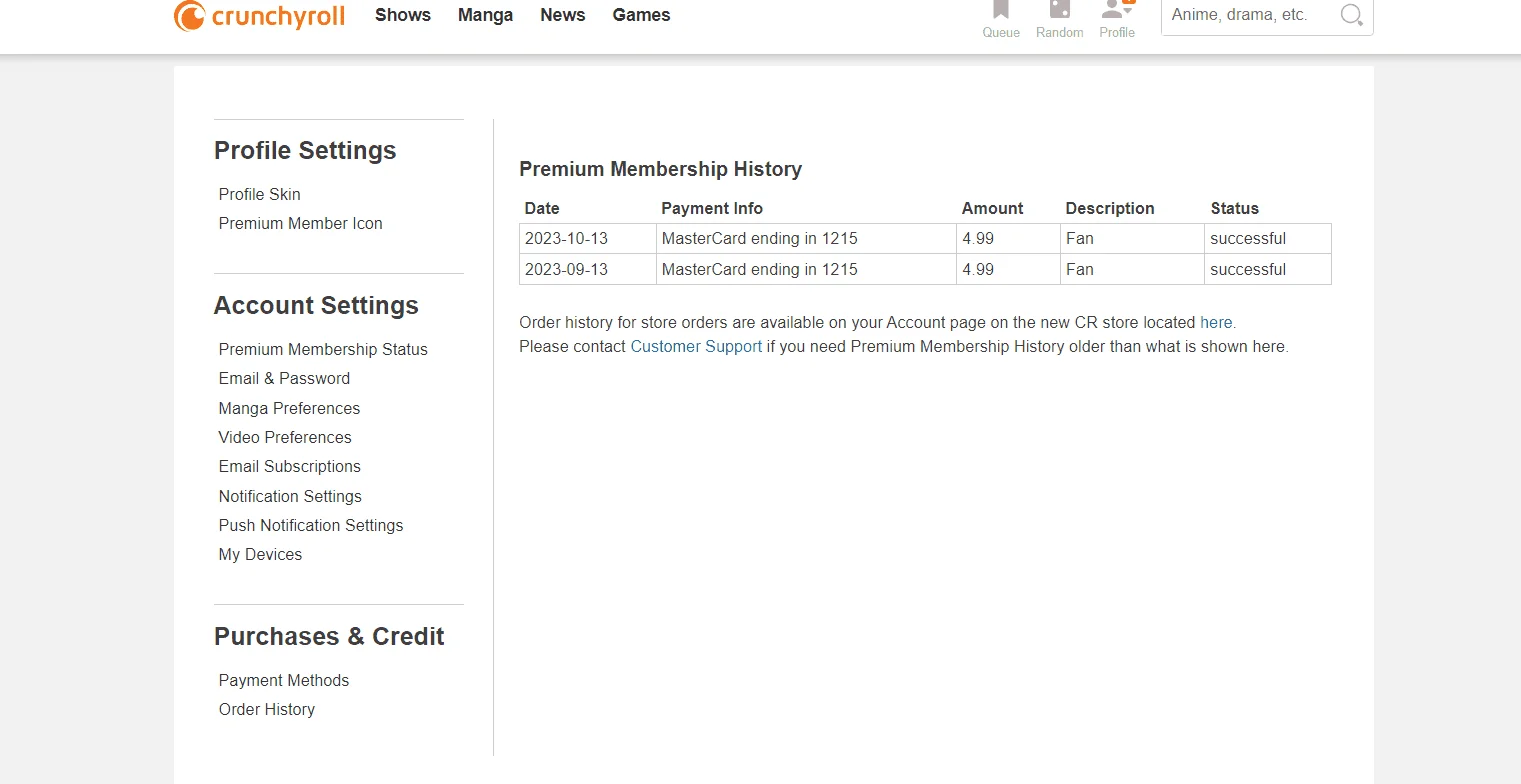Select Games in the top navigation

pyautogui.click(x=641, y=15)
